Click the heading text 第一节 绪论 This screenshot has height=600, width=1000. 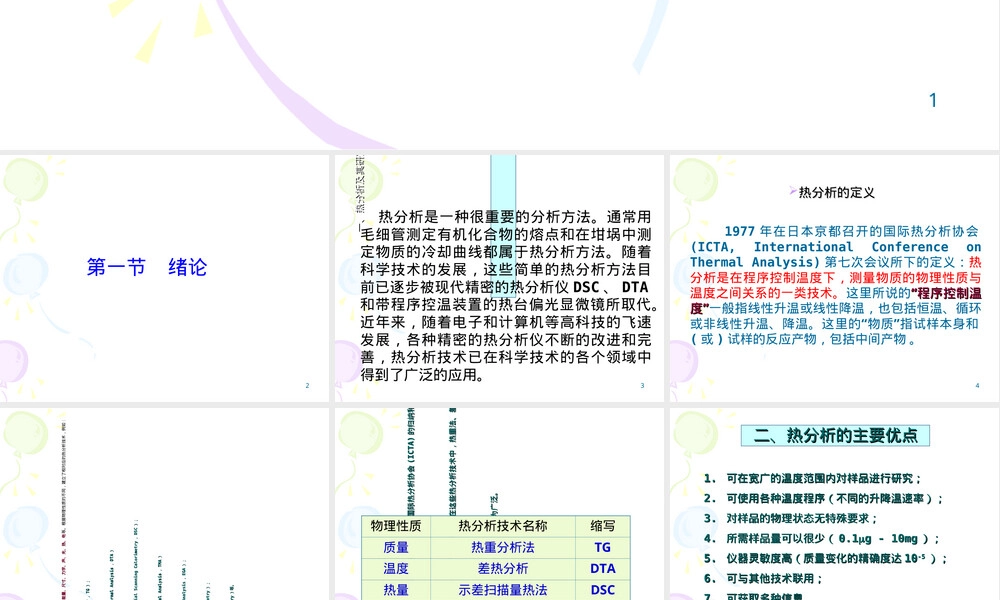pos(147,267)
